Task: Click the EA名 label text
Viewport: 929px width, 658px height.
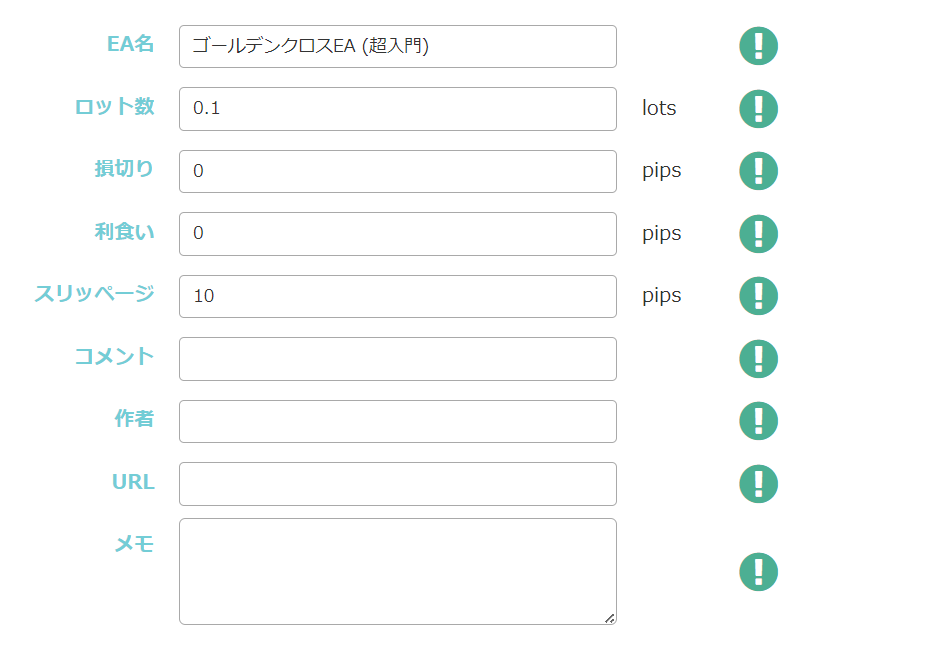Action: (130, 44)
